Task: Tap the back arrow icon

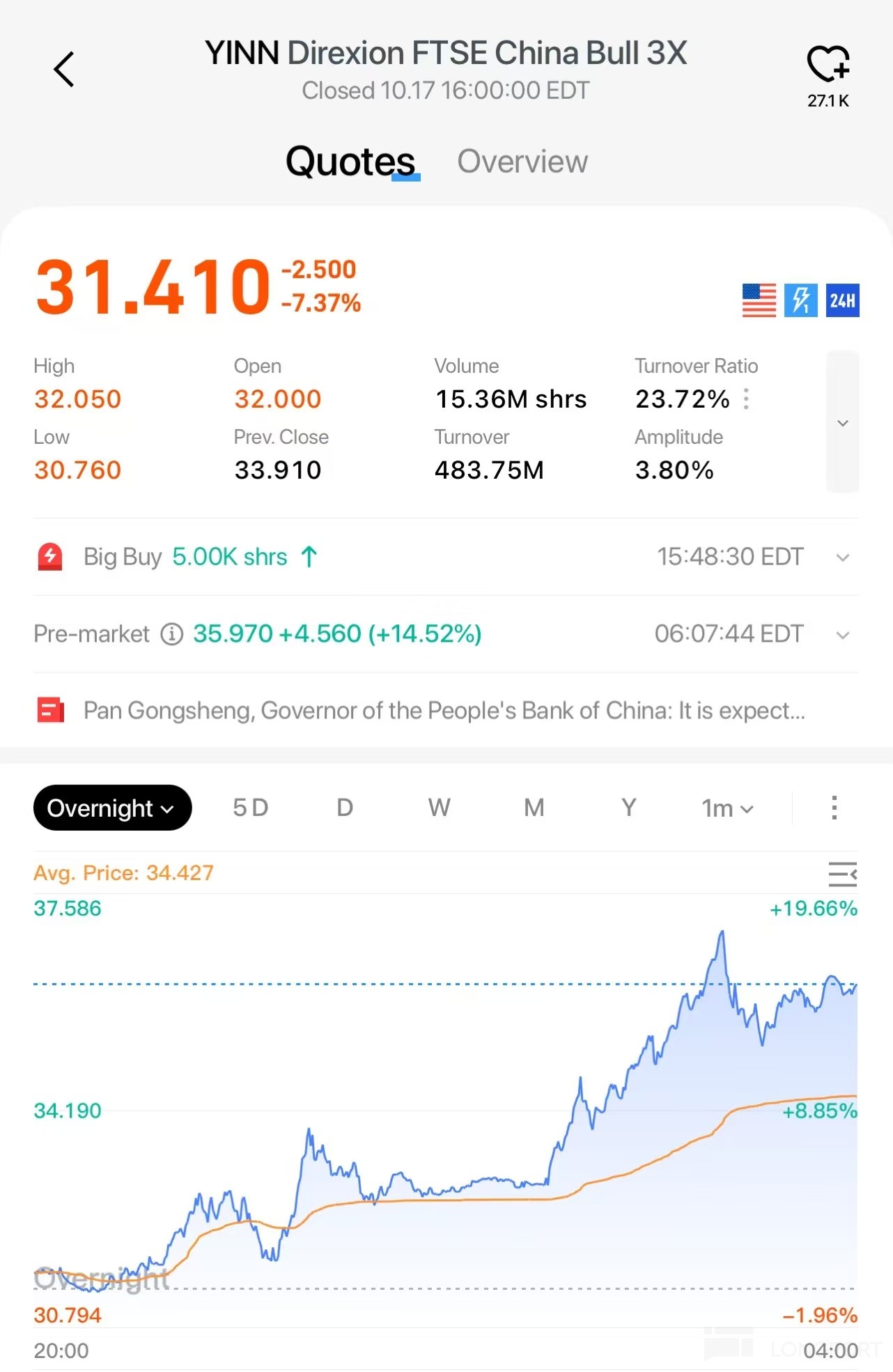Action: click(64, 70)
